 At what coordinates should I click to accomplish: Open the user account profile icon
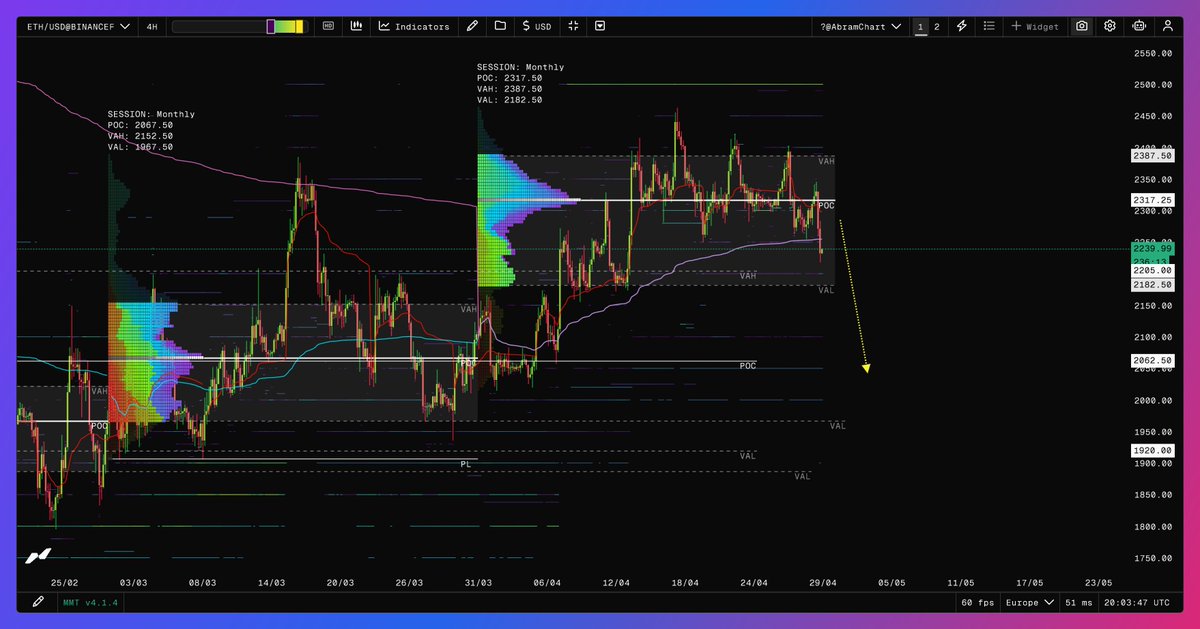pyautogui.click(x=1167, y=27)
